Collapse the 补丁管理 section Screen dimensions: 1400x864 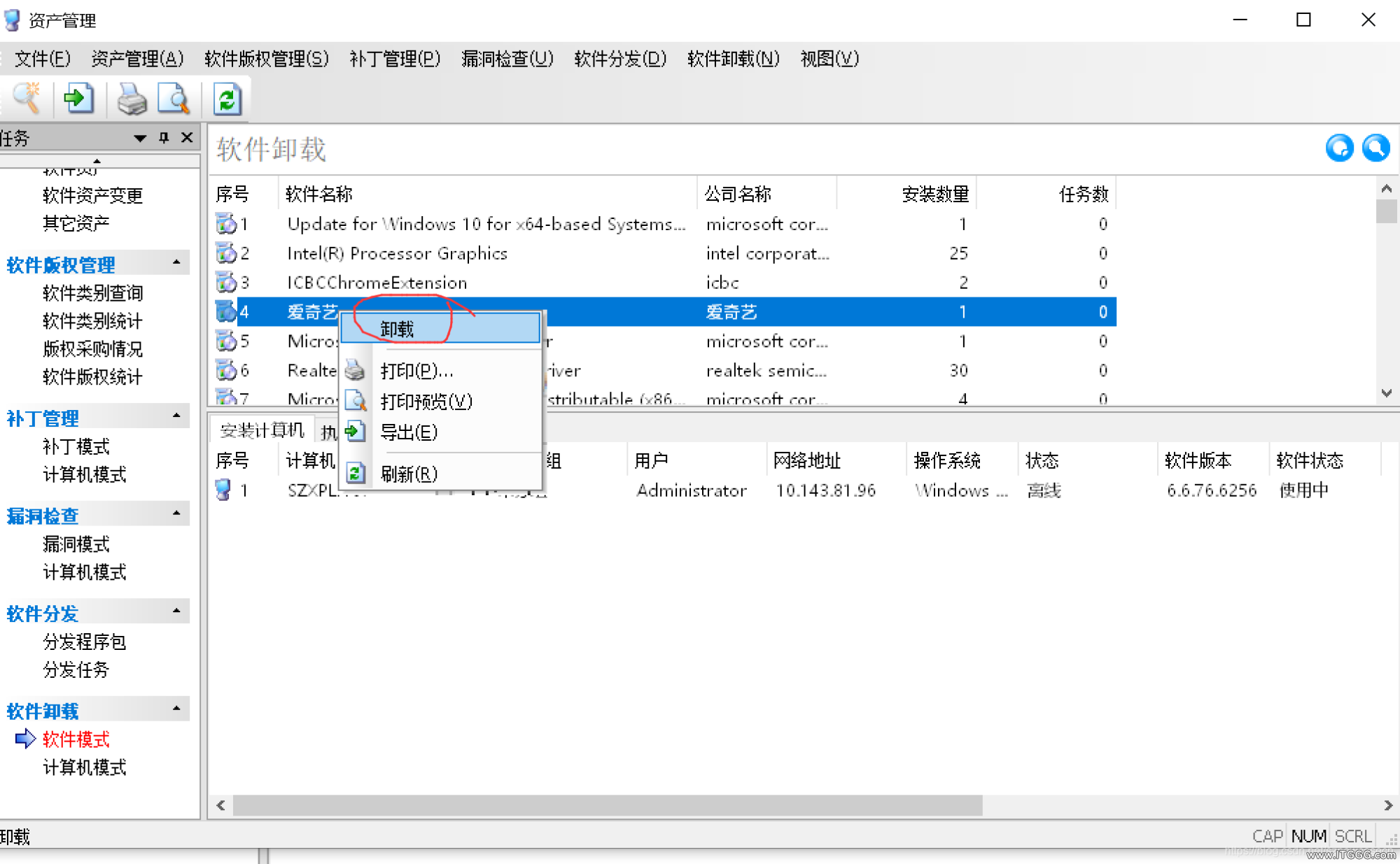176,416
